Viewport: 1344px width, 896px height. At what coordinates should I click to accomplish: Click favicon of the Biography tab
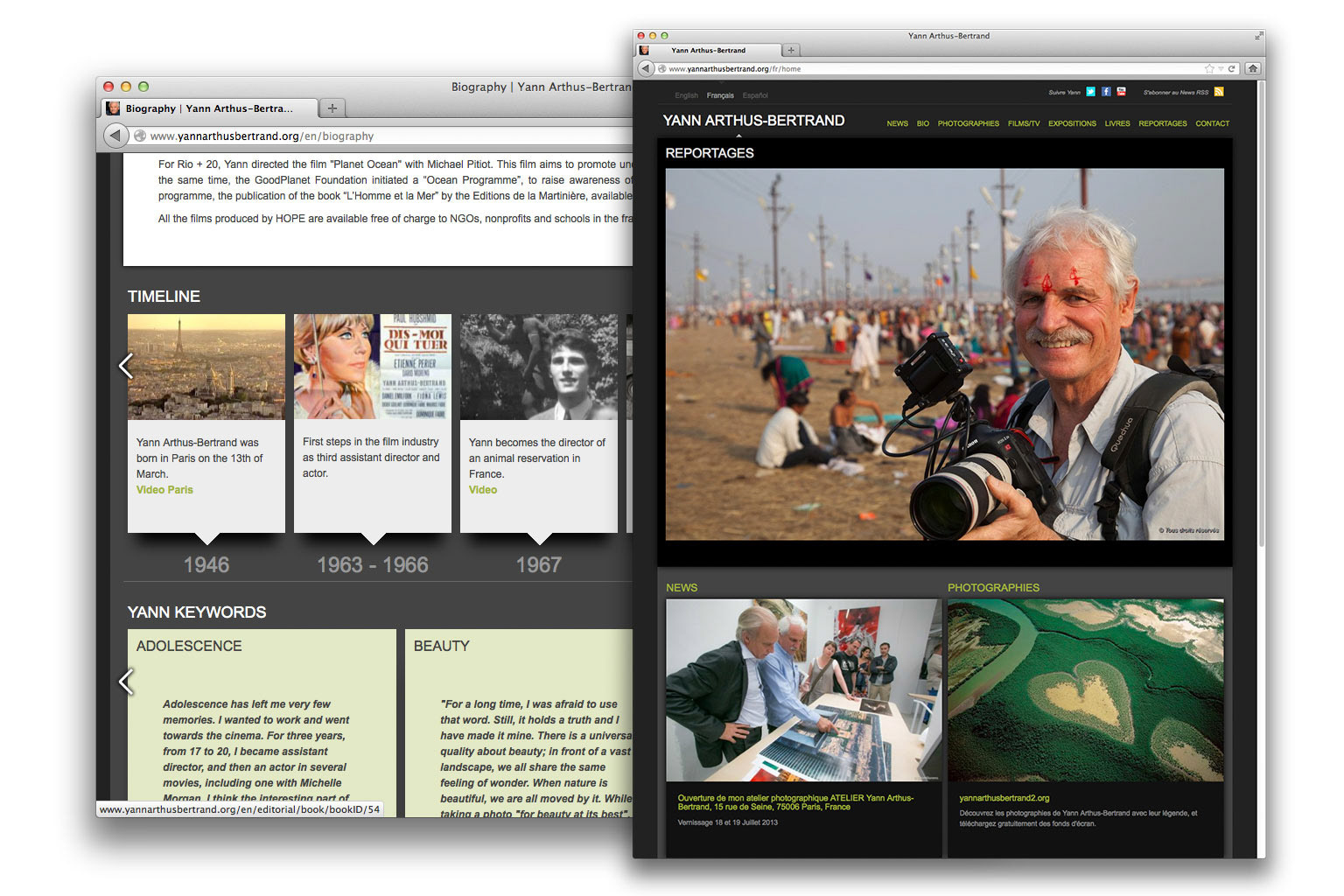(x=113, y=108)
